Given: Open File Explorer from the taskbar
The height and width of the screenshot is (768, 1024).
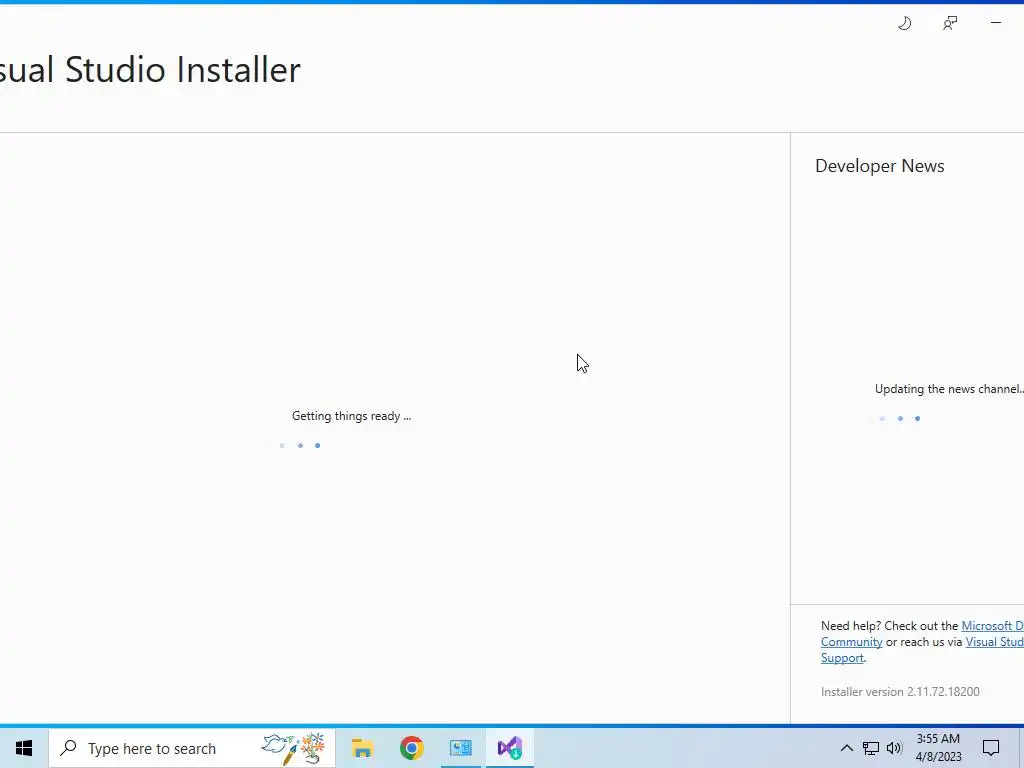Looking at the screenshot, I should point(362,748).
